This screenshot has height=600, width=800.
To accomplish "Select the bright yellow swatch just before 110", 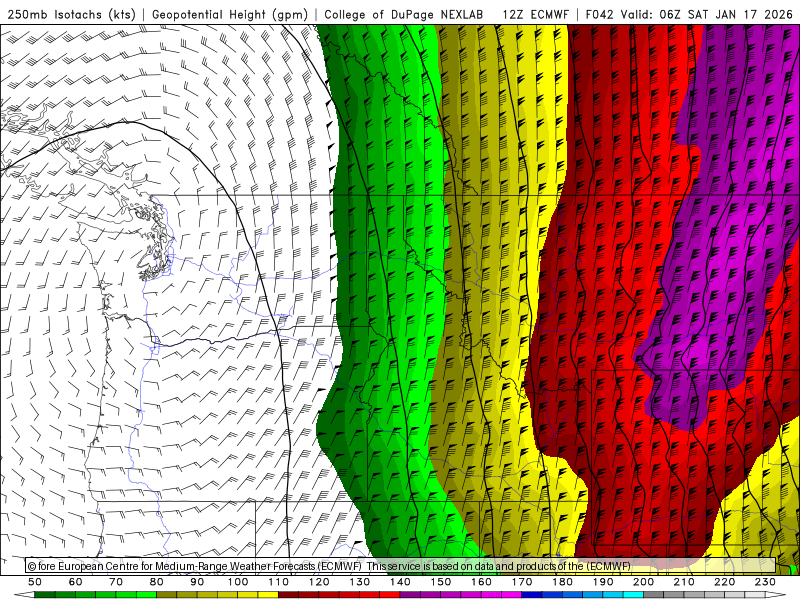I will [x=268, y=594].
